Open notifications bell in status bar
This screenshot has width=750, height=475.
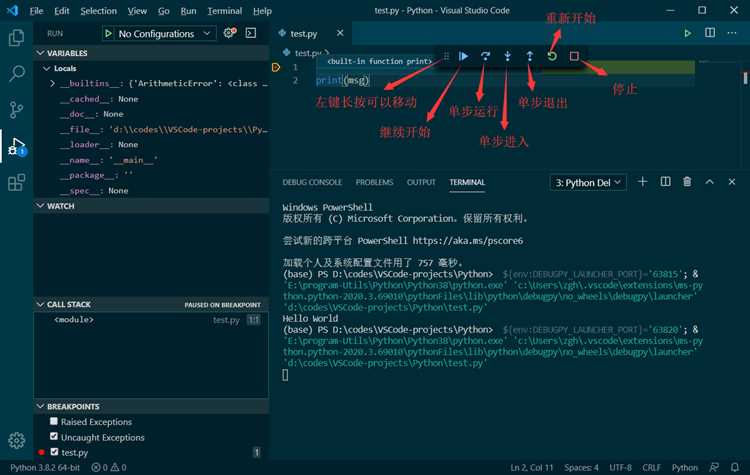coord(735,467)
